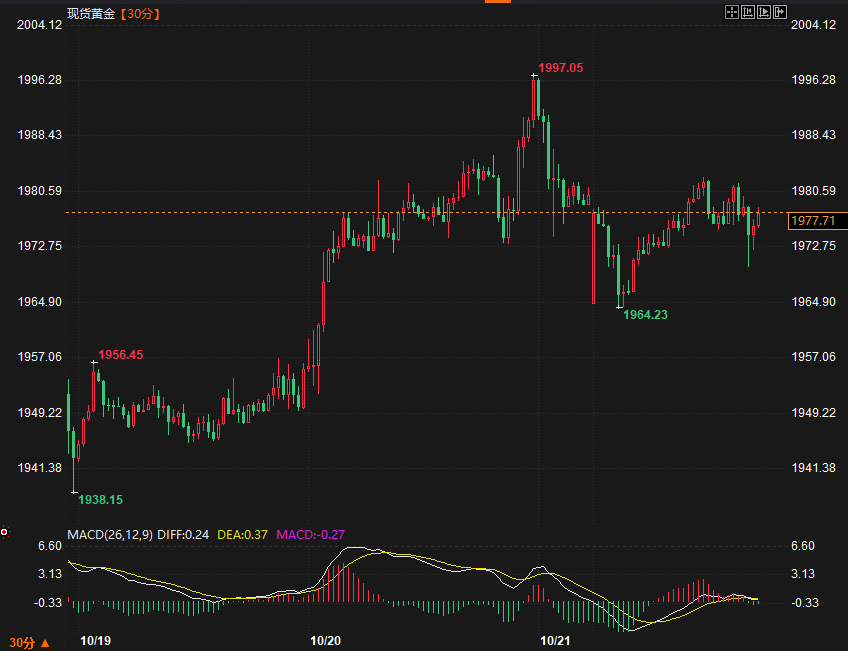Click the orange tab marker at top

click(498, 2)
